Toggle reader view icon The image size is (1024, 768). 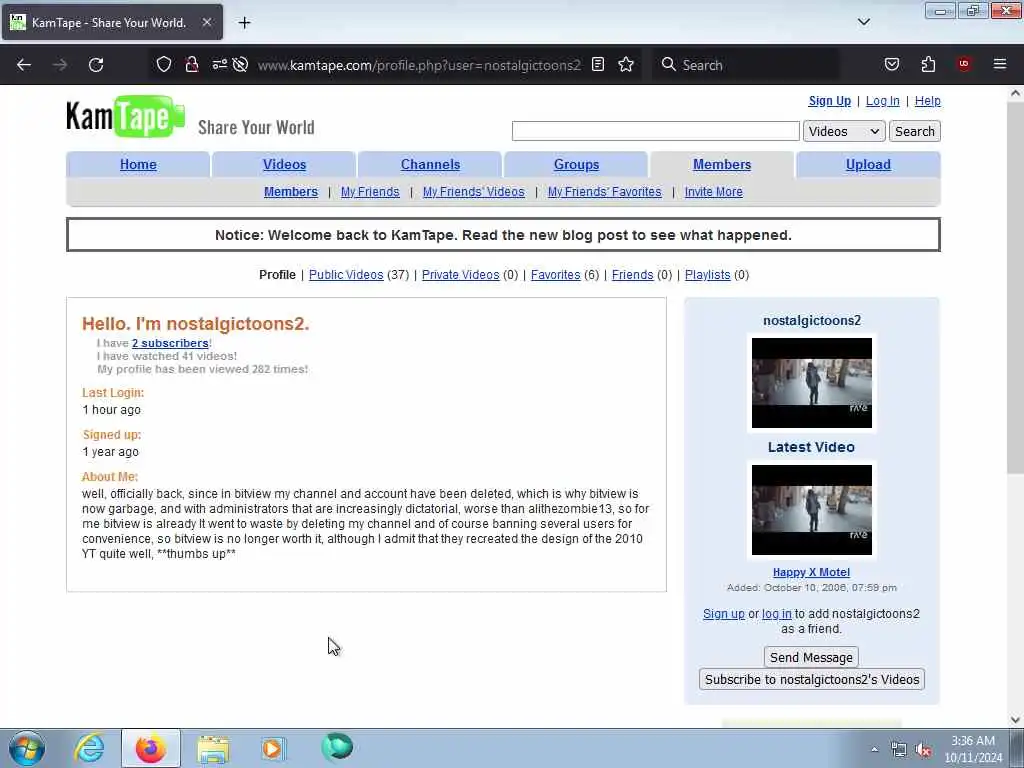click(598, 64)
